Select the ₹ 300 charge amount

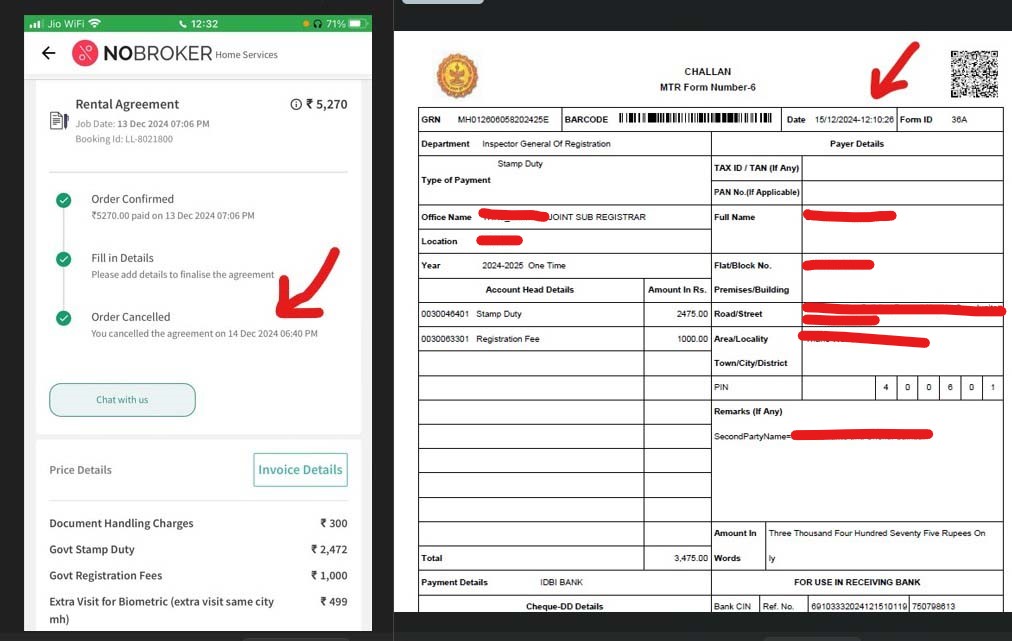point(334,523)
